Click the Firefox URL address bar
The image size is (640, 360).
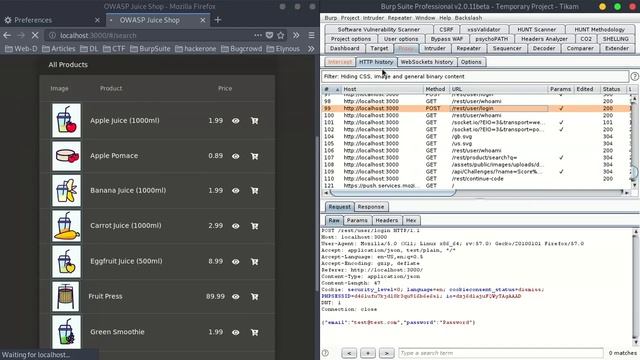click(151, 36)
